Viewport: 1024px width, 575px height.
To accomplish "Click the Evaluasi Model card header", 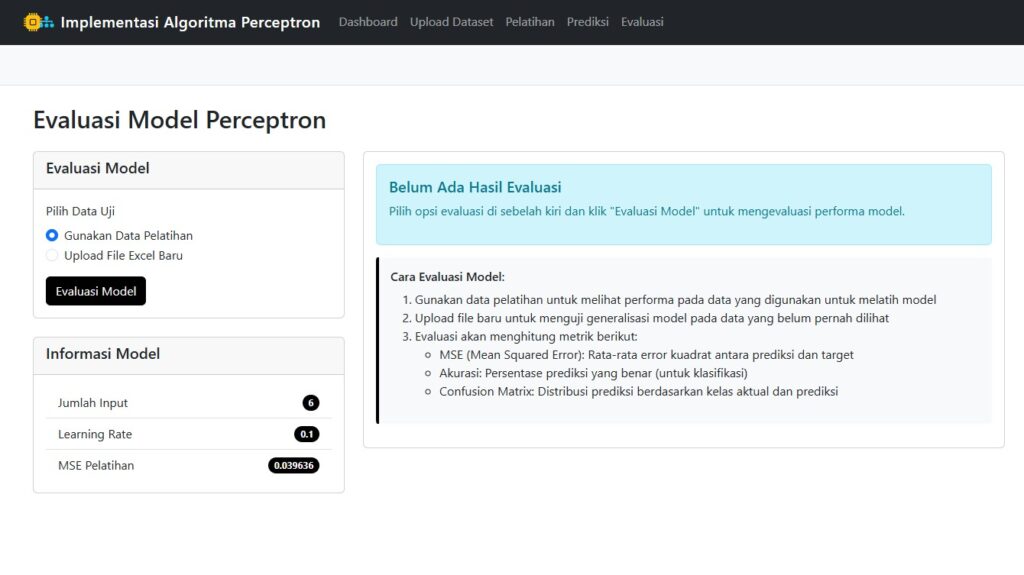I will click(x=189, y=170).
